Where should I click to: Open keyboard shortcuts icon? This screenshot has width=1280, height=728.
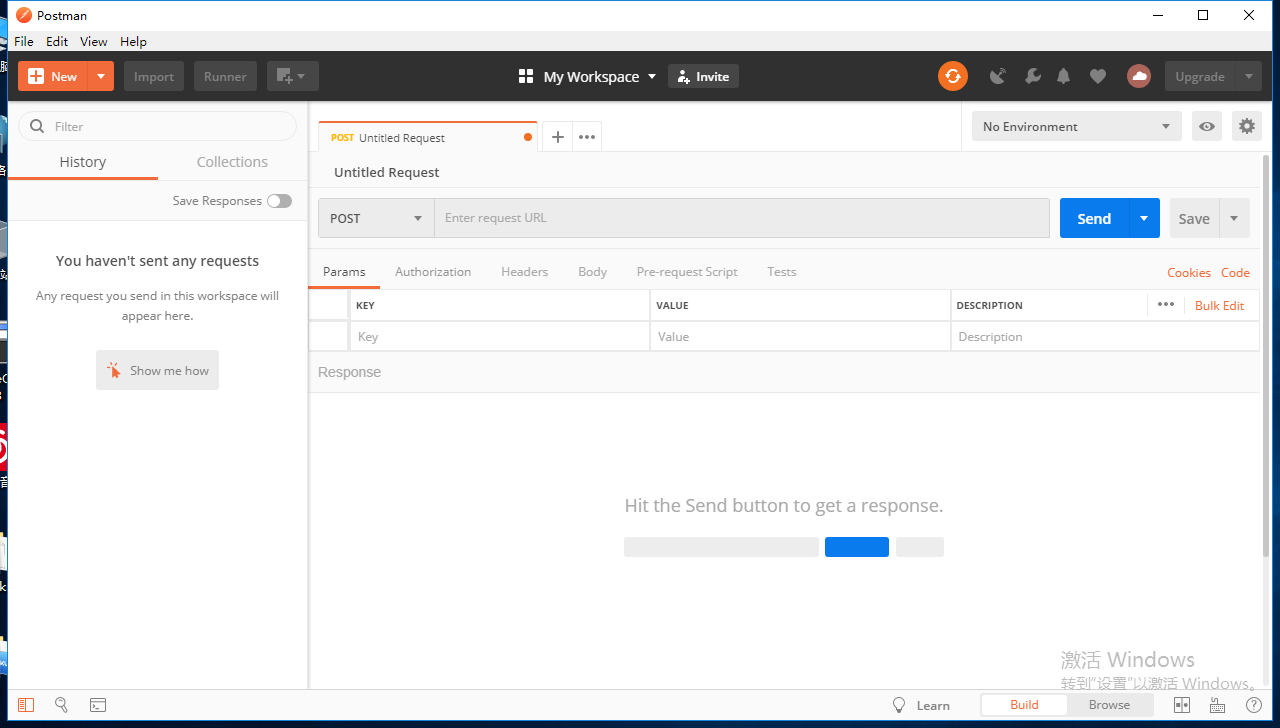[x=1218, y=705]
